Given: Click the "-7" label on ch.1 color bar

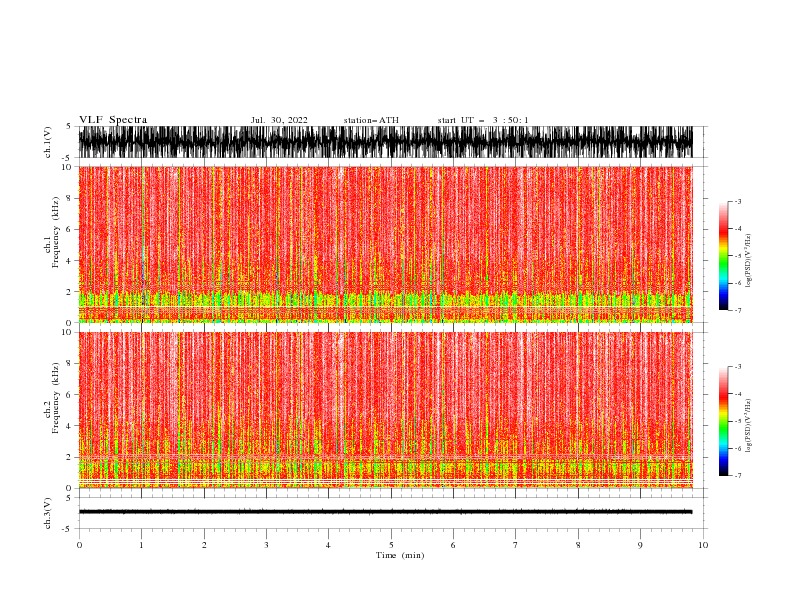Looking at the screenshot, I should [738, 310].
